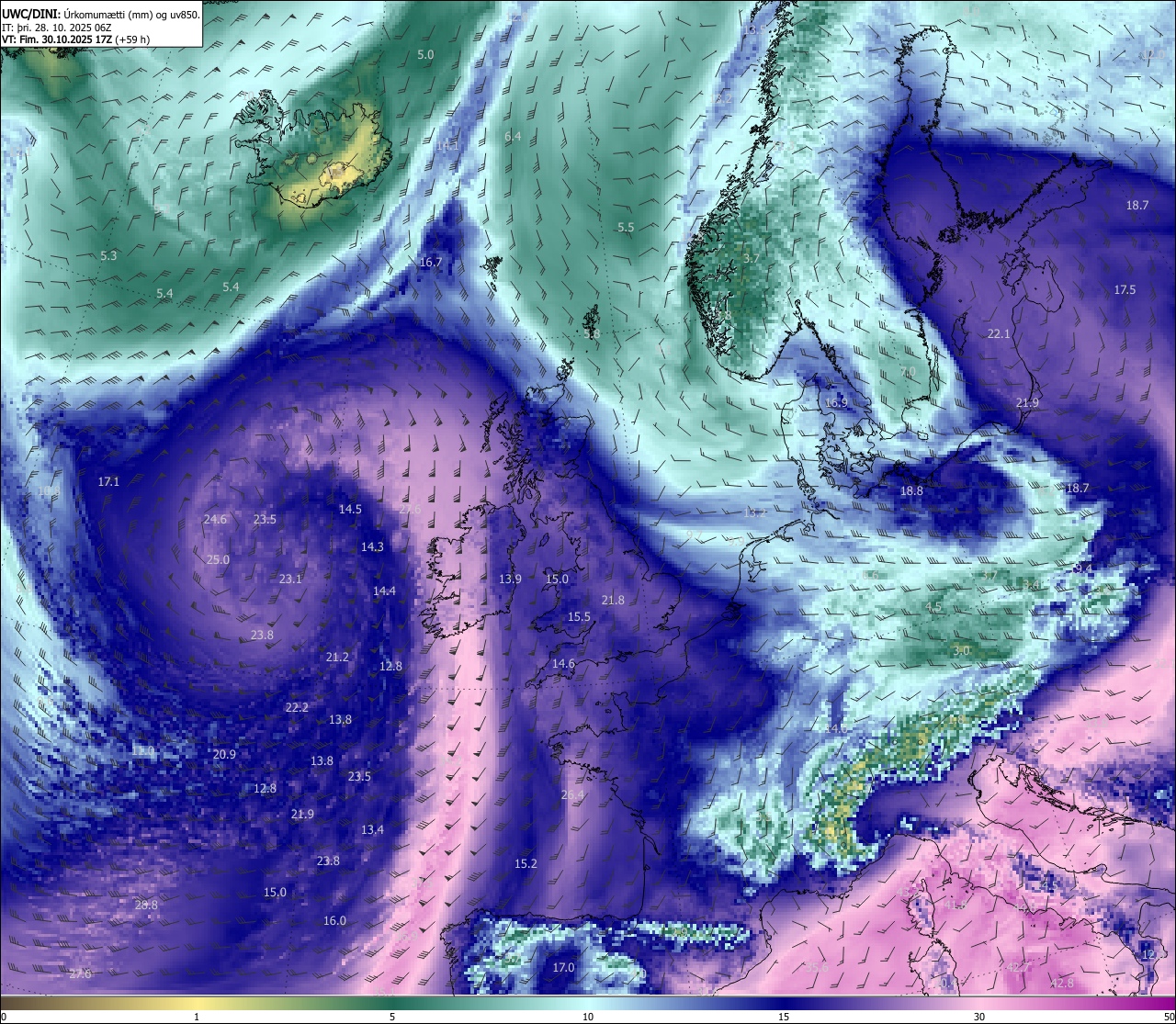Click the color scale tick labeled 10

coord(588,1017)
